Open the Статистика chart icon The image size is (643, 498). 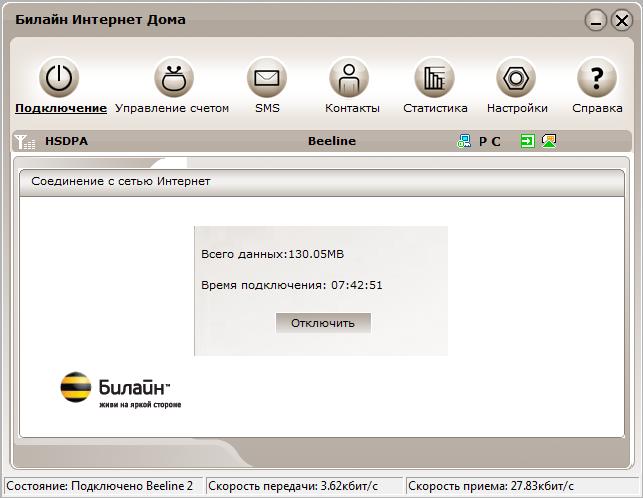pyautogui.click(x=435, y=78)
